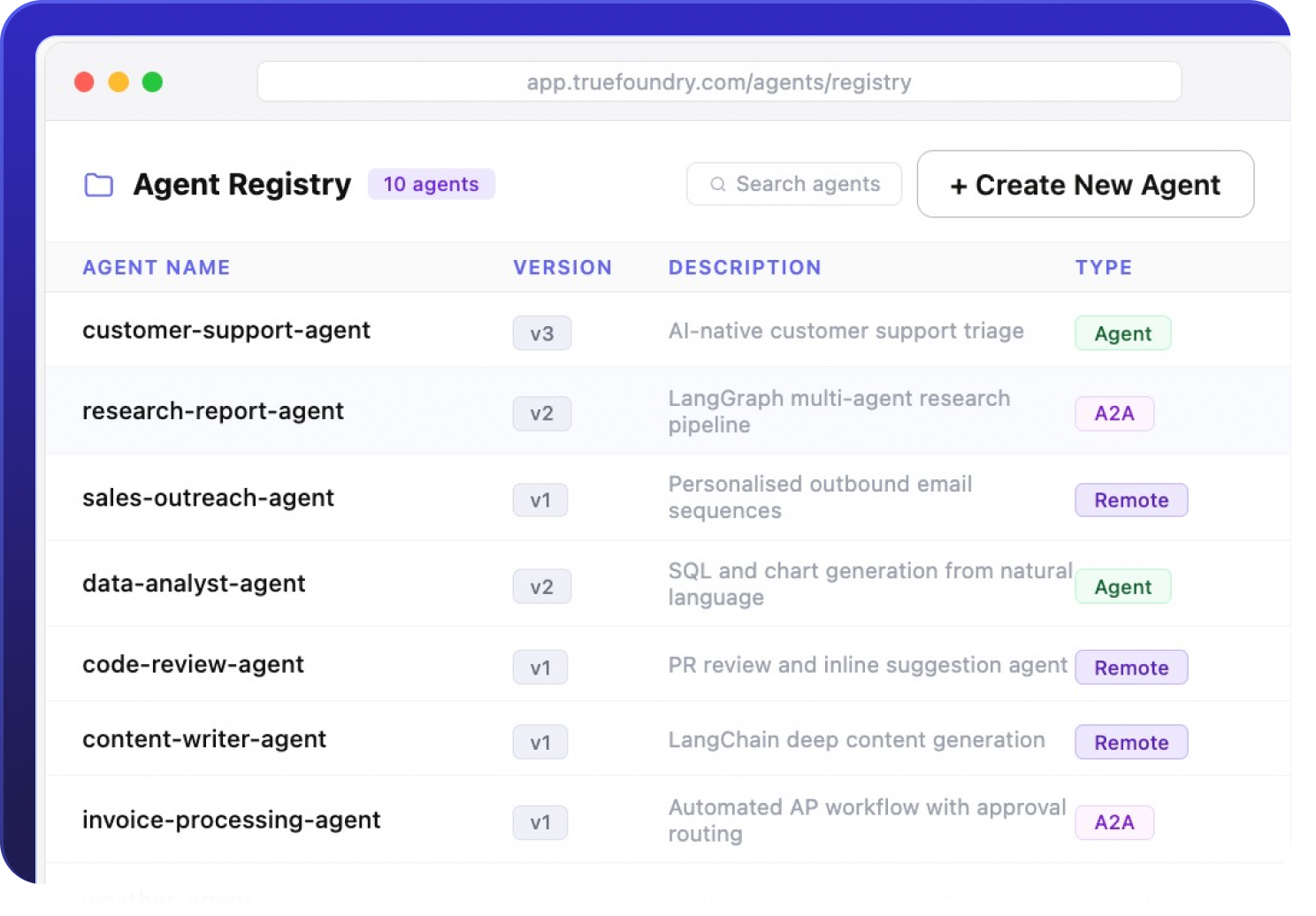Click the Remote tag for content-writer-agent

click(1131, 743)
